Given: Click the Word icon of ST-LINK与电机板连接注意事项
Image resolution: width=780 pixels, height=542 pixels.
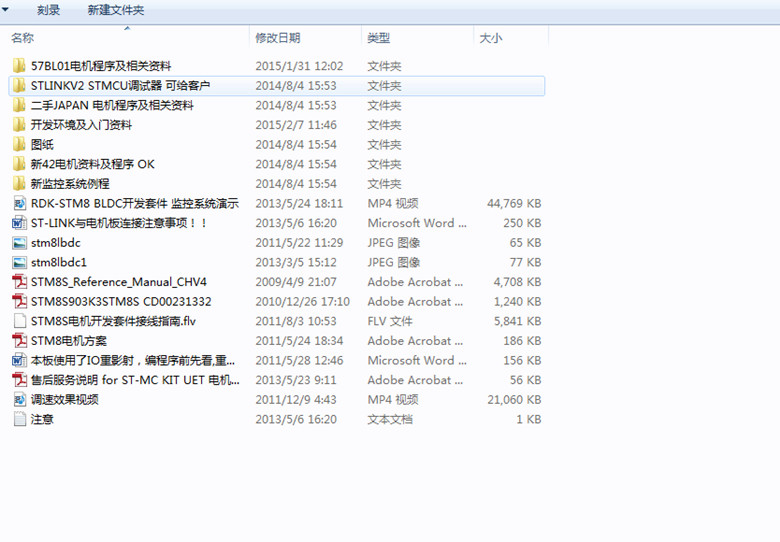Looking at the screenshot, I should (19, 223).
